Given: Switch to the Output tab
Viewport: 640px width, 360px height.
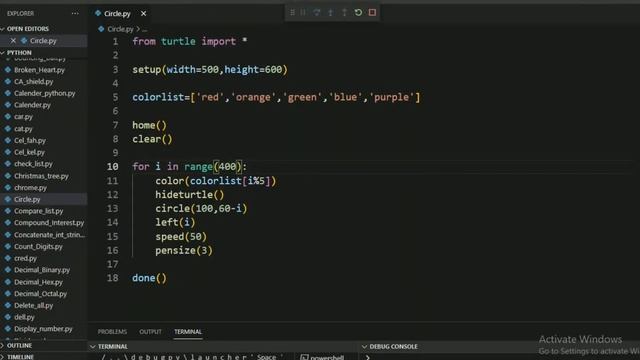Looking at the screenshot, I should pos(150,332).
